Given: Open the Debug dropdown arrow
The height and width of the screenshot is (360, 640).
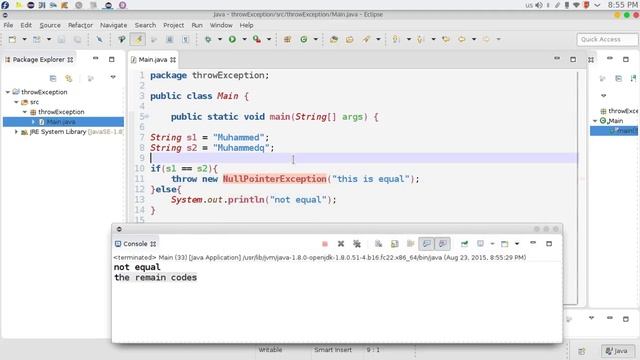Looking at the screenshot, I should click(x=220, y=40).
